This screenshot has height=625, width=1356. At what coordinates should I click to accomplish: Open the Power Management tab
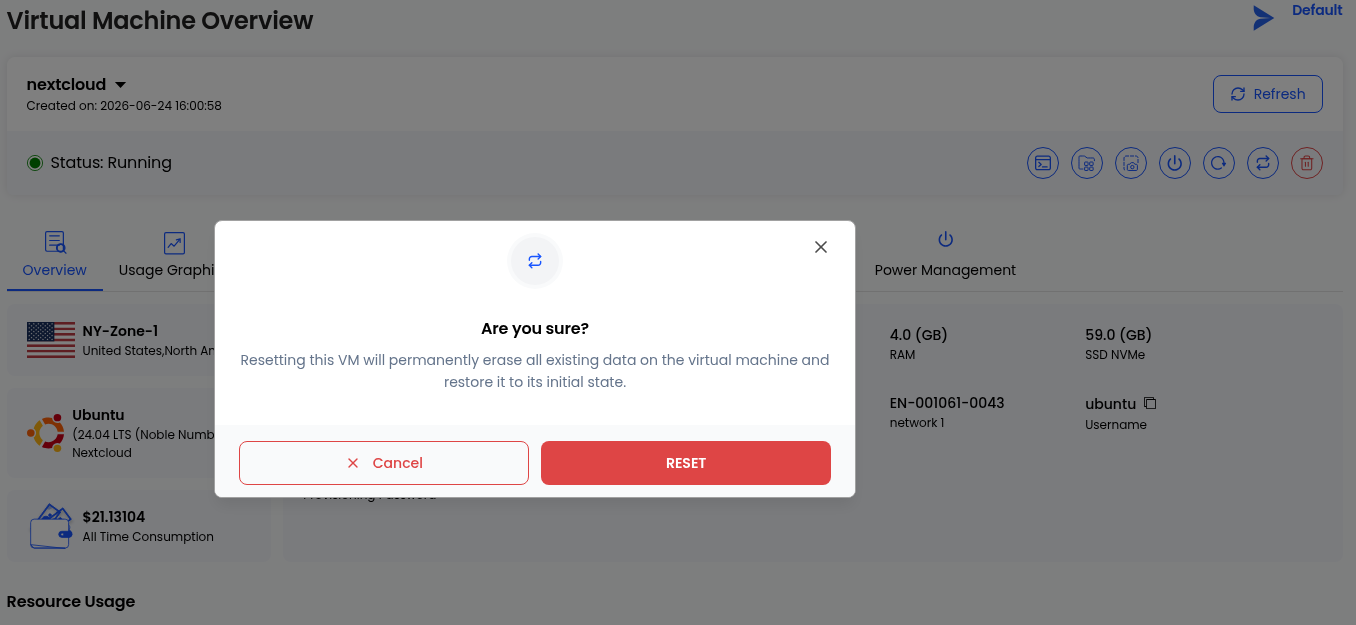click(945, 256)
